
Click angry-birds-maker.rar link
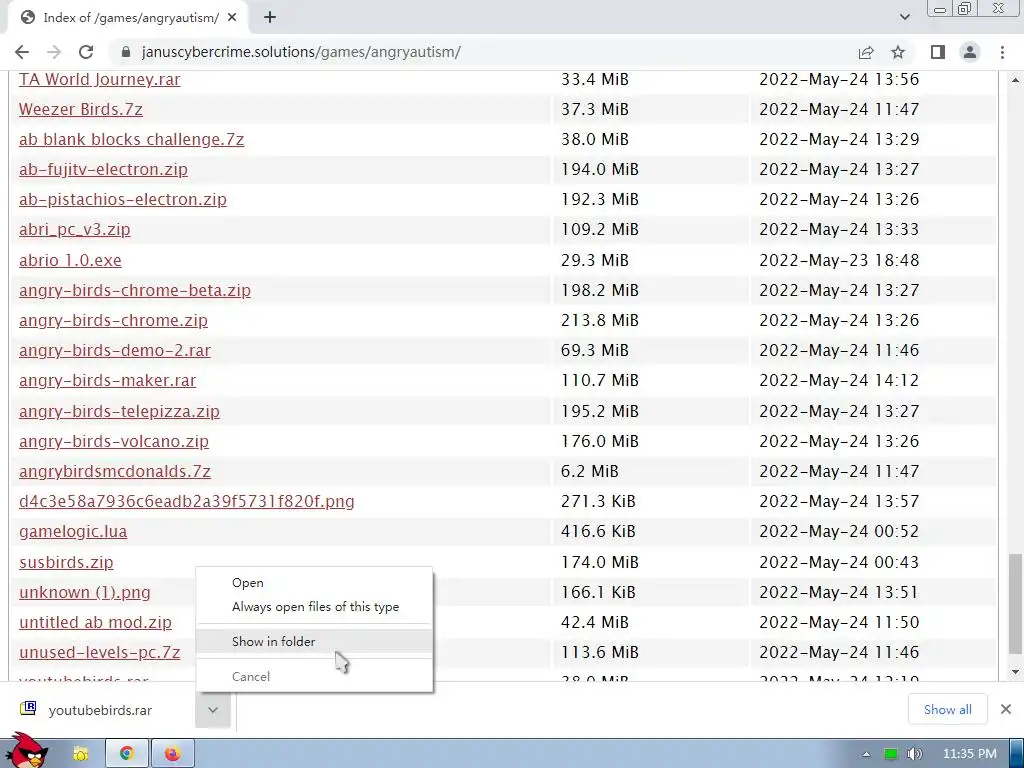107,380
